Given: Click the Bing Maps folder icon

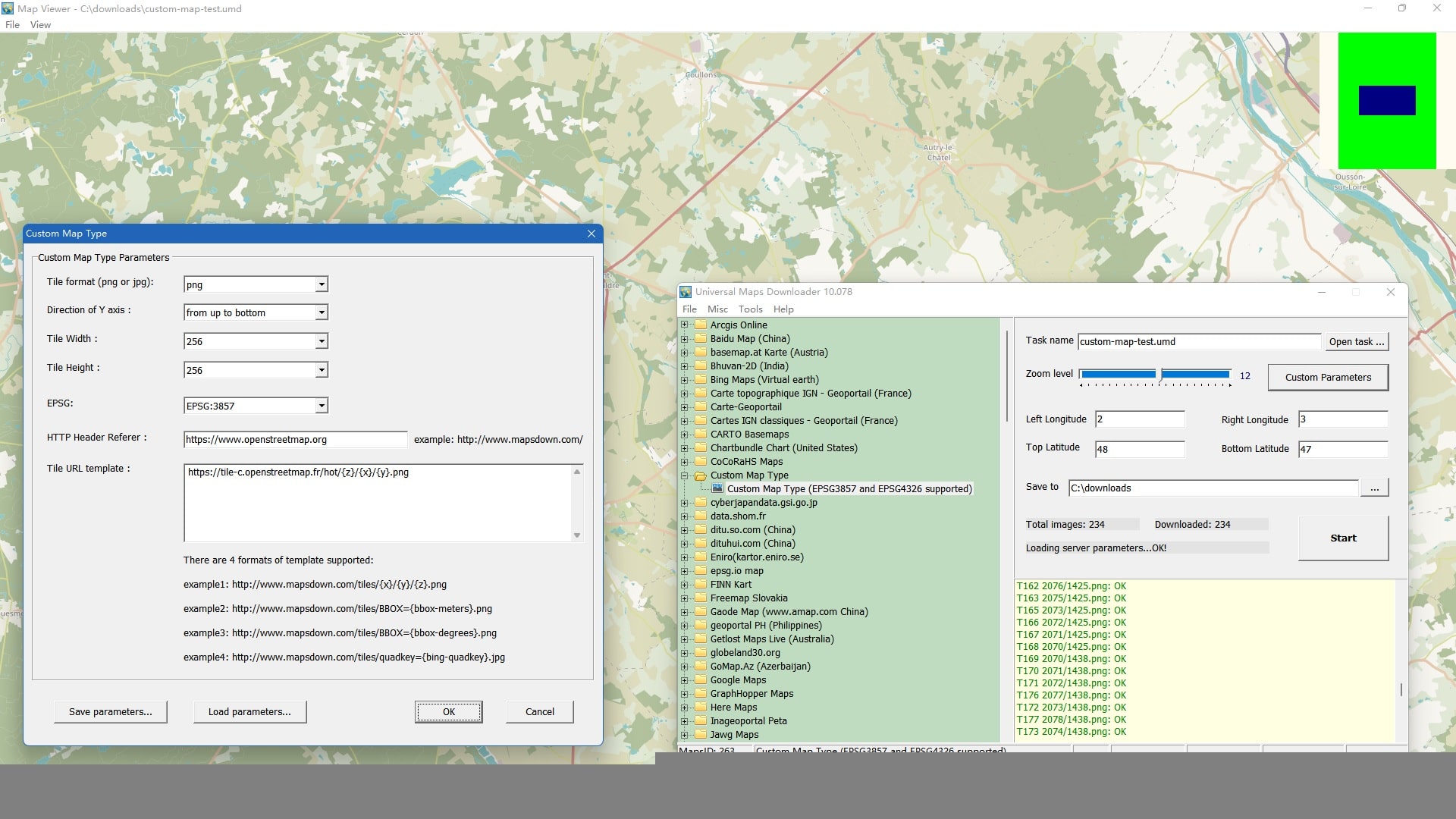Looking at the screenshot, I should pos(701,380).
